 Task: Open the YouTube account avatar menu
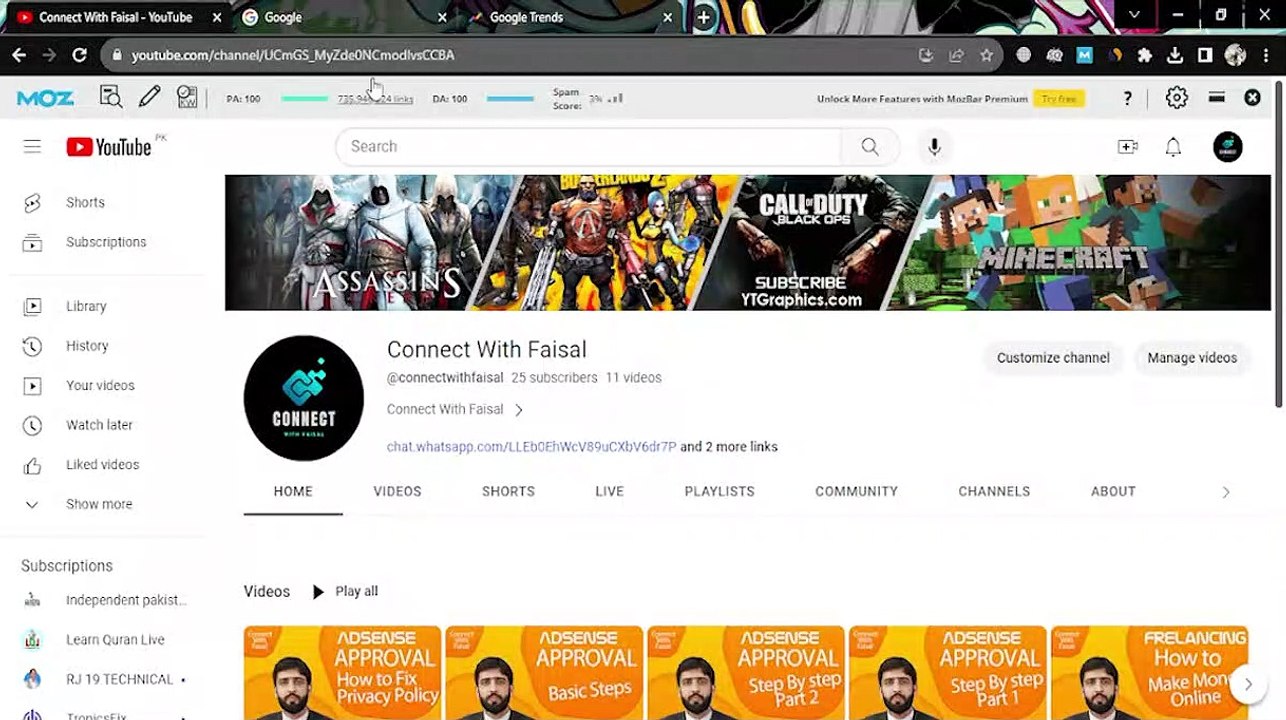point(1227,147)
